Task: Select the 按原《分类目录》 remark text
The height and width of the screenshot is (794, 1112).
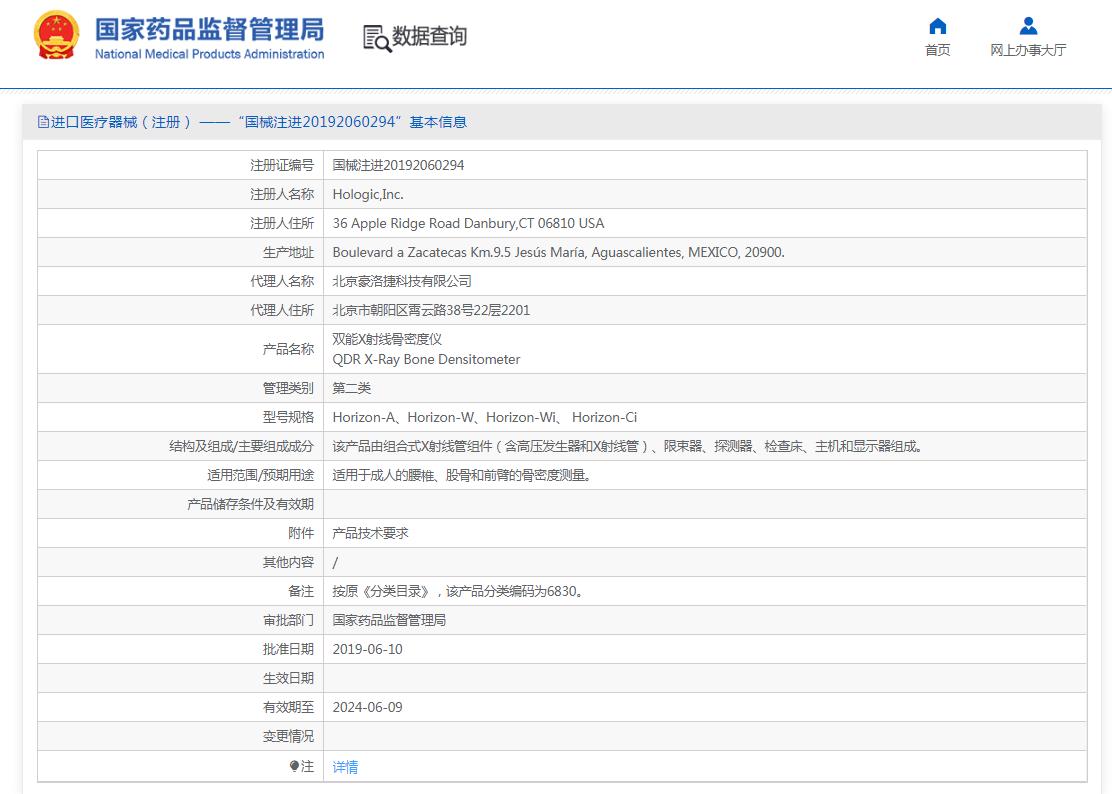Action: pos(458,591)
